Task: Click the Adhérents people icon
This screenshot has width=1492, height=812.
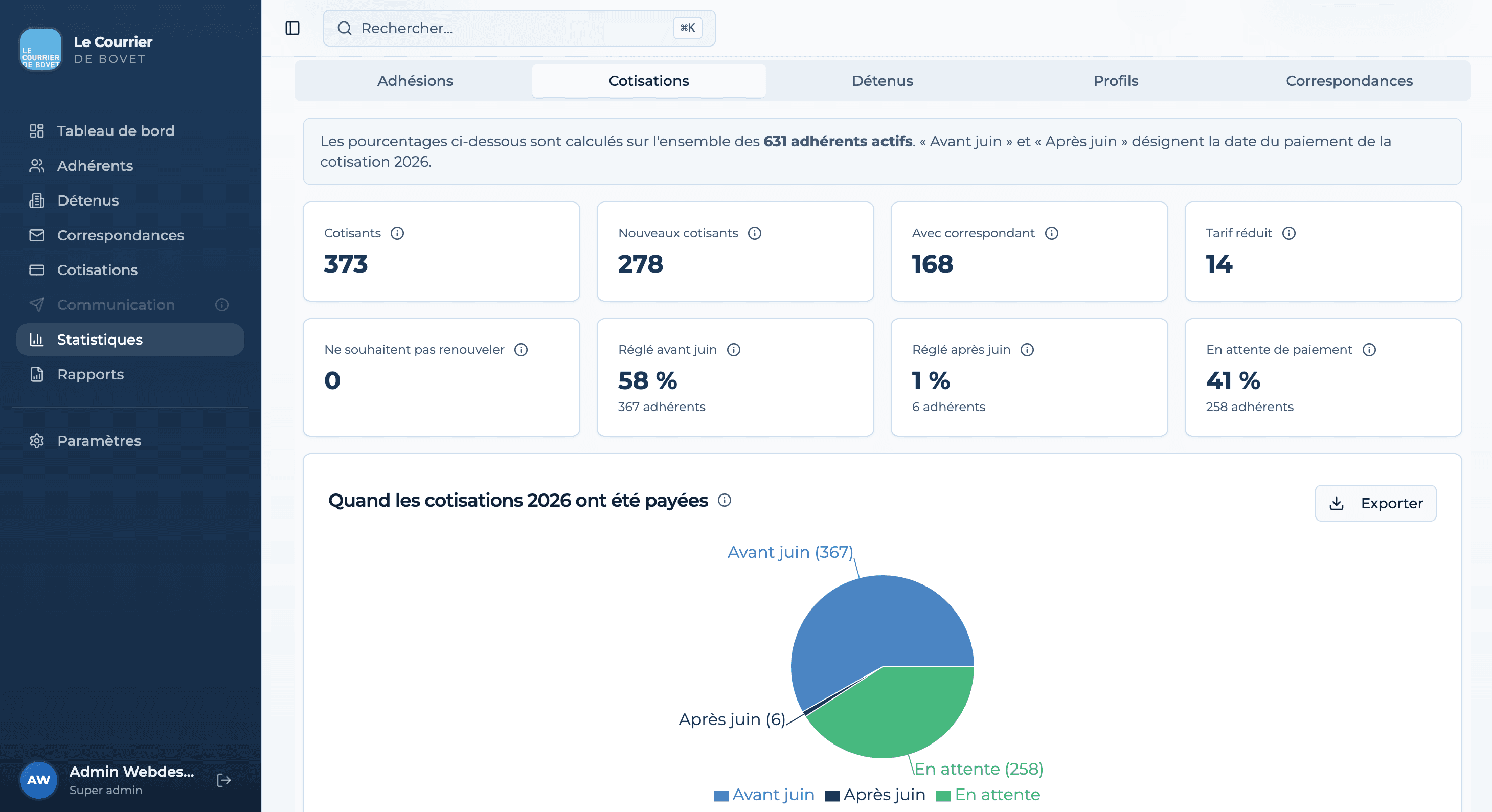Action: [x=36, y=166]
